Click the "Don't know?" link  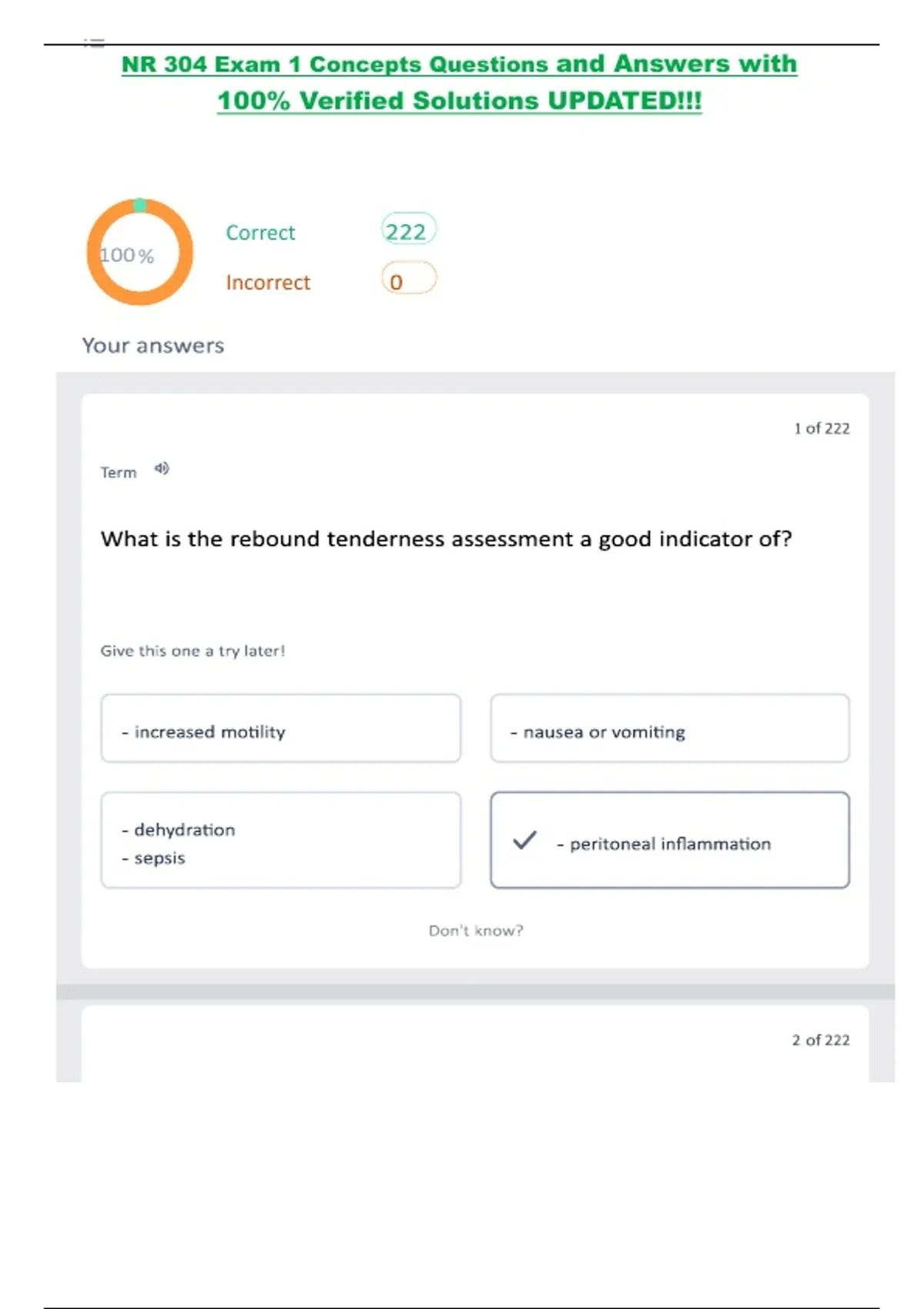476,930
